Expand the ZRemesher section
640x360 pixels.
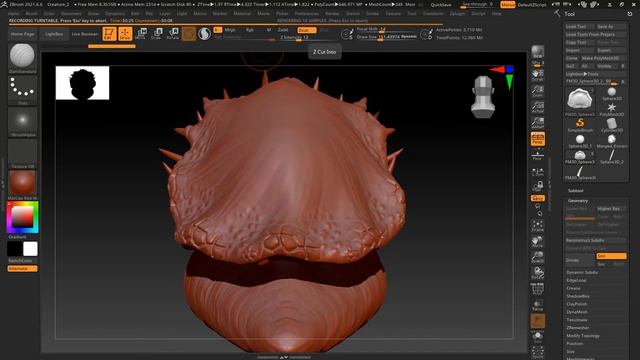coord(578,328)
